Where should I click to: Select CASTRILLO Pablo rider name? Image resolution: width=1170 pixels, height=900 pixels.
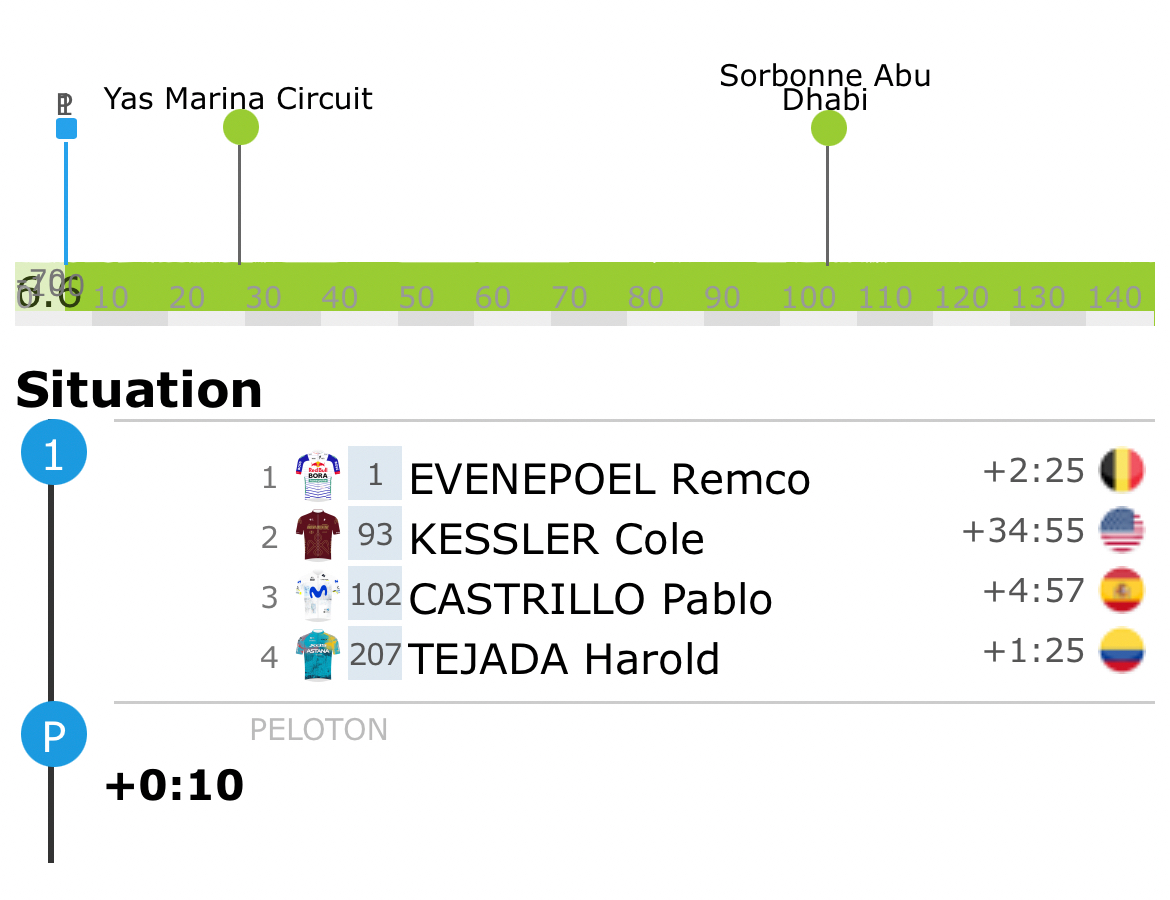pyautogui.click(x=590, y=600)
